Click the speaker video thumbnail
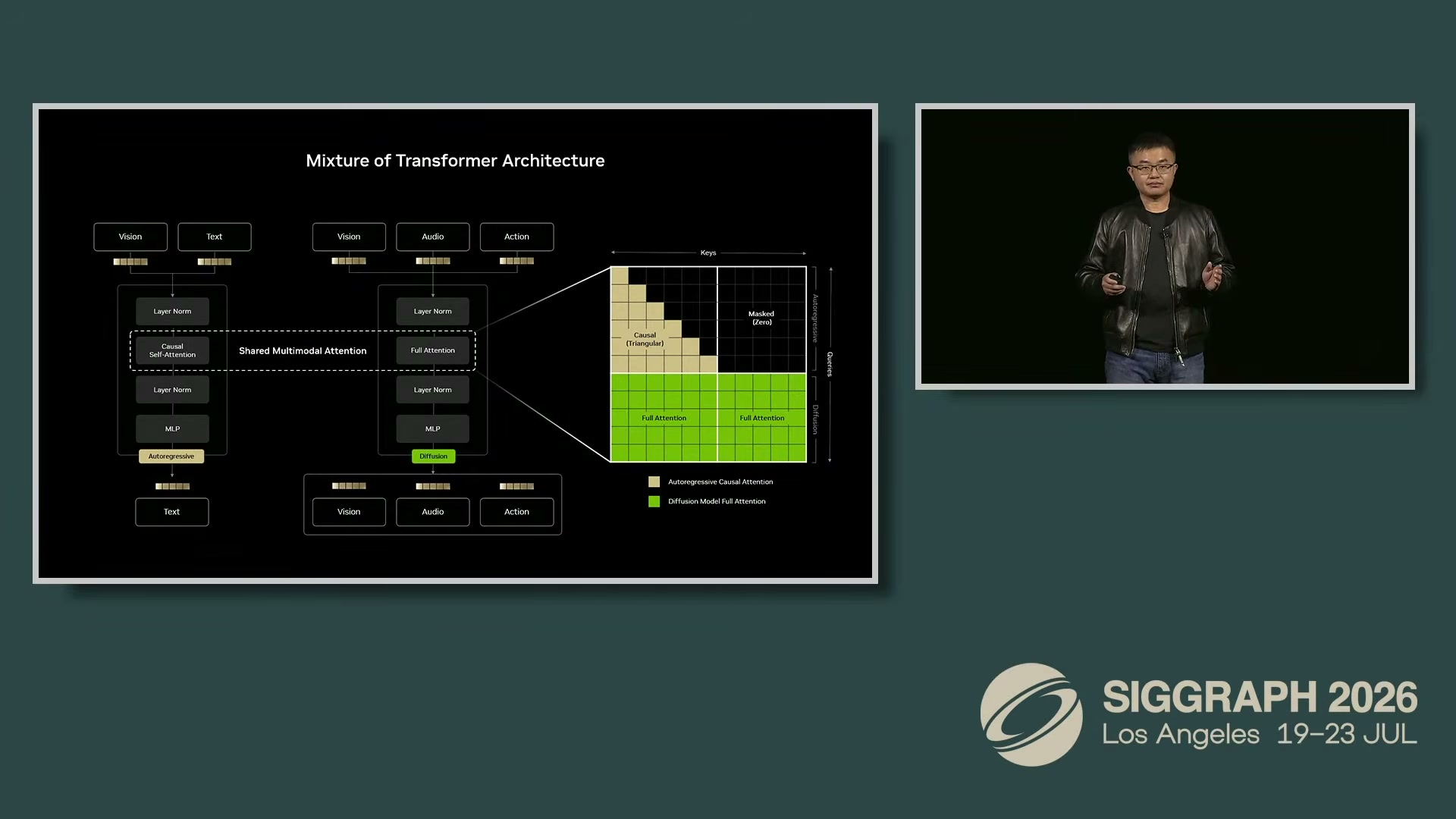 point(1165,246)
